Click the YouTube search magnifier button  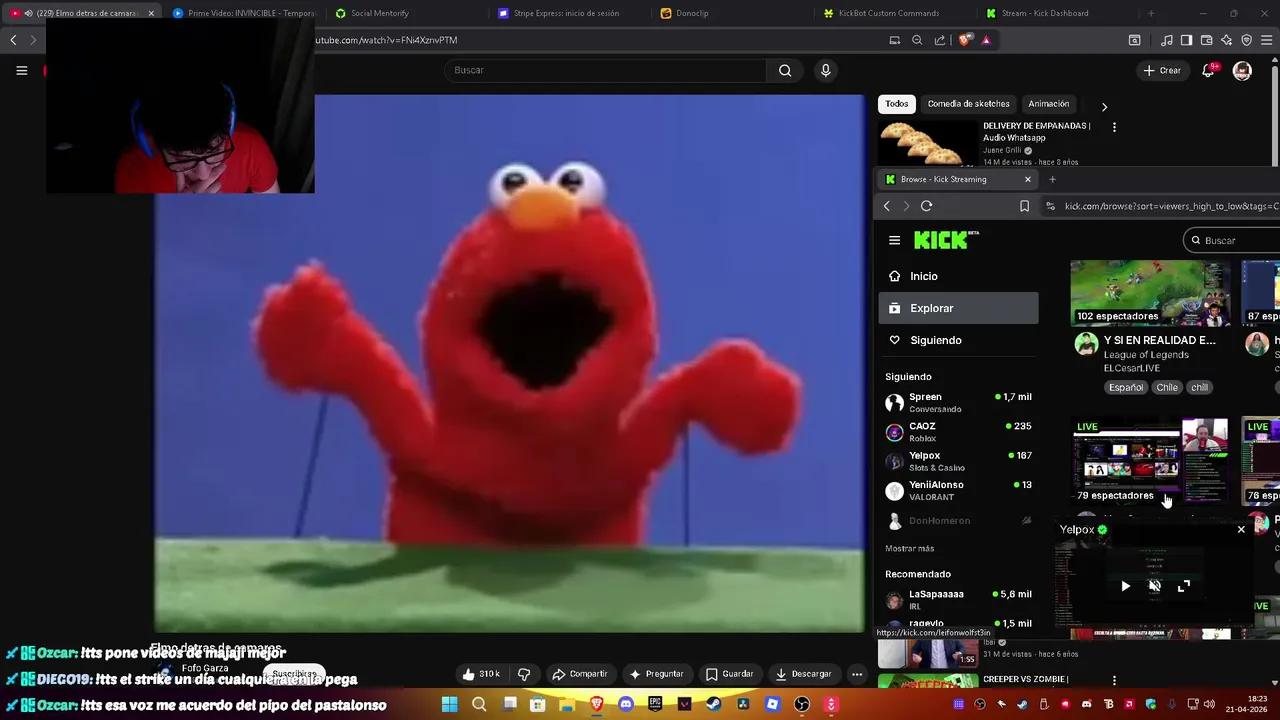(785, 70)
